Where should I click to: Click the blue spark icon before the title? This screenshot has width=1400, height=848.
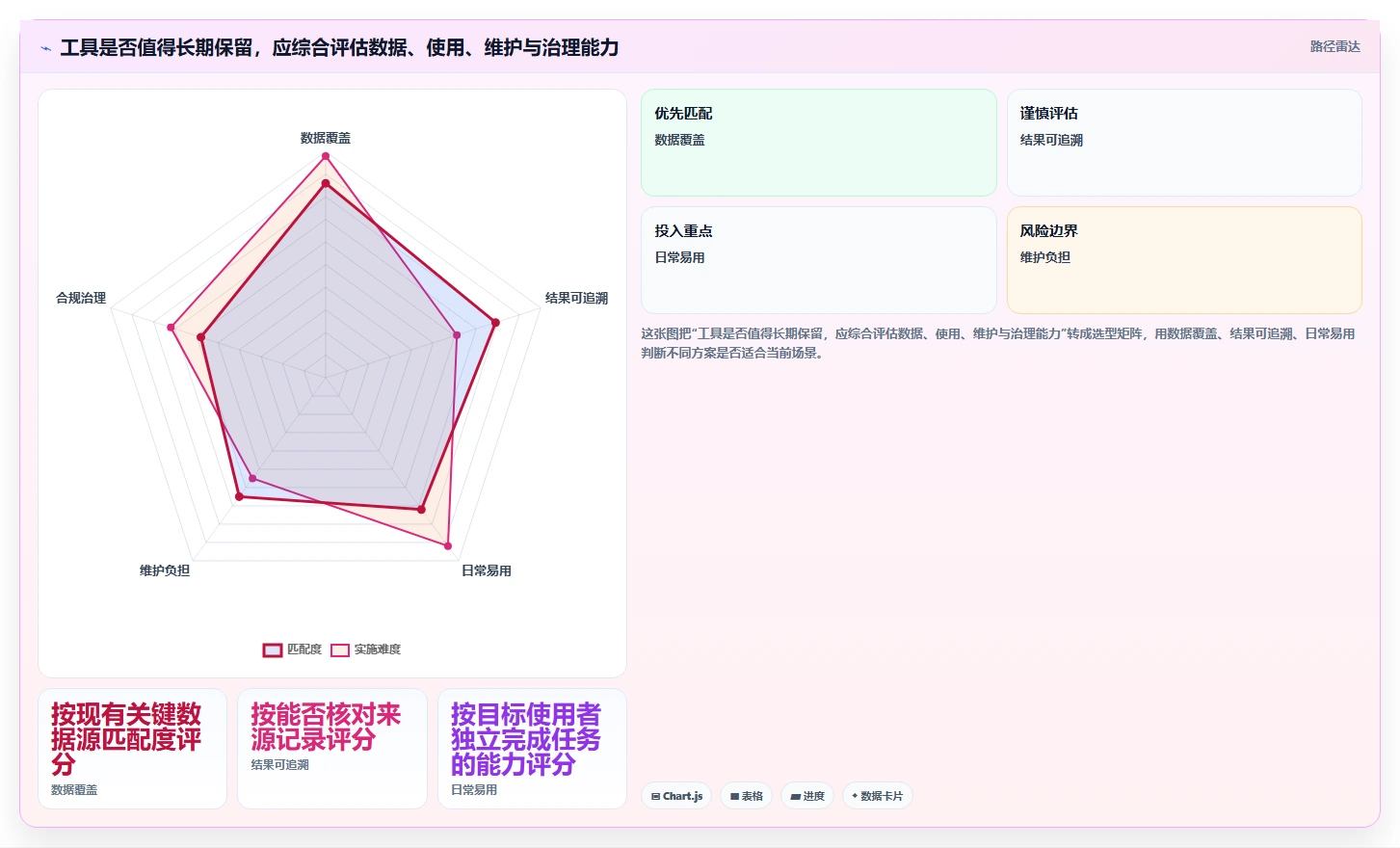pos(45,48)
